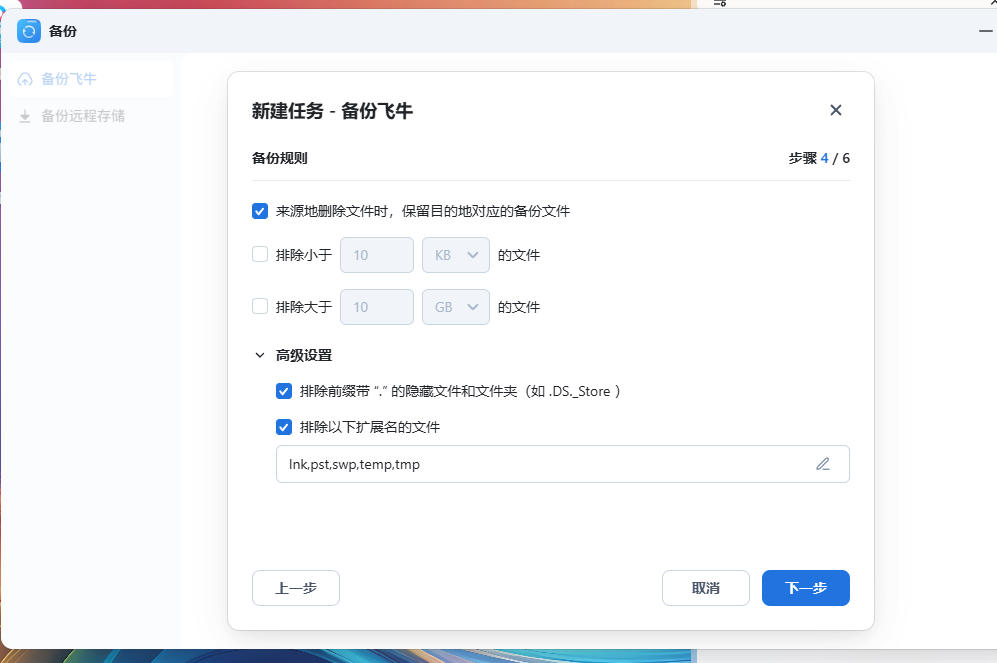Click the pencil edit icon in extensions field
The image size is (997, 663).
823,464
